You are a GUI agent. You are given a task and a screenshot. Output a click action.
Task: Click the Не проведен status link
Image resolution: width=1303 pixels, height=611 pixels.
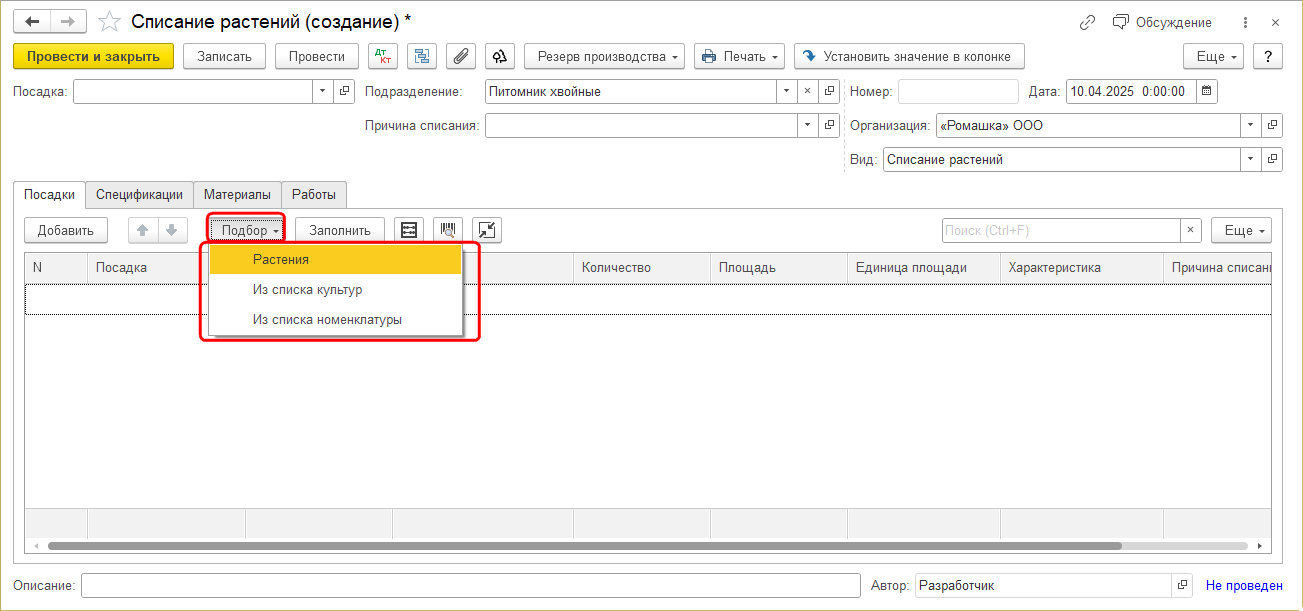(1244, 586)
